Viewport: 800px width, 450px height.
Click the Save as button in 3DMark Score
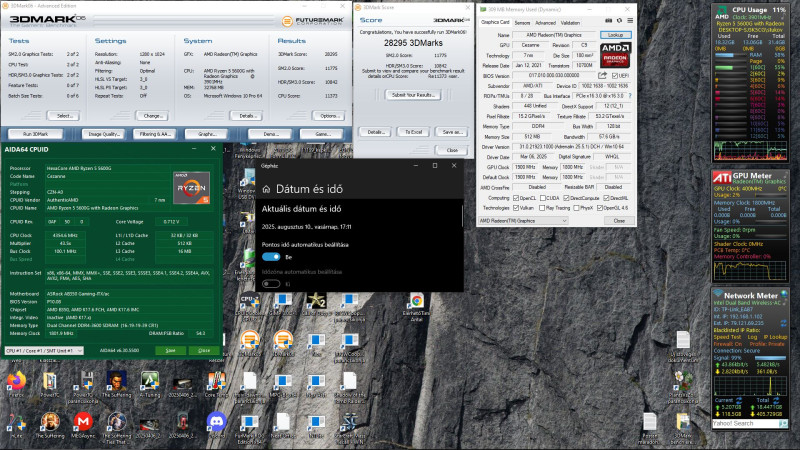(x=452, y=132)
